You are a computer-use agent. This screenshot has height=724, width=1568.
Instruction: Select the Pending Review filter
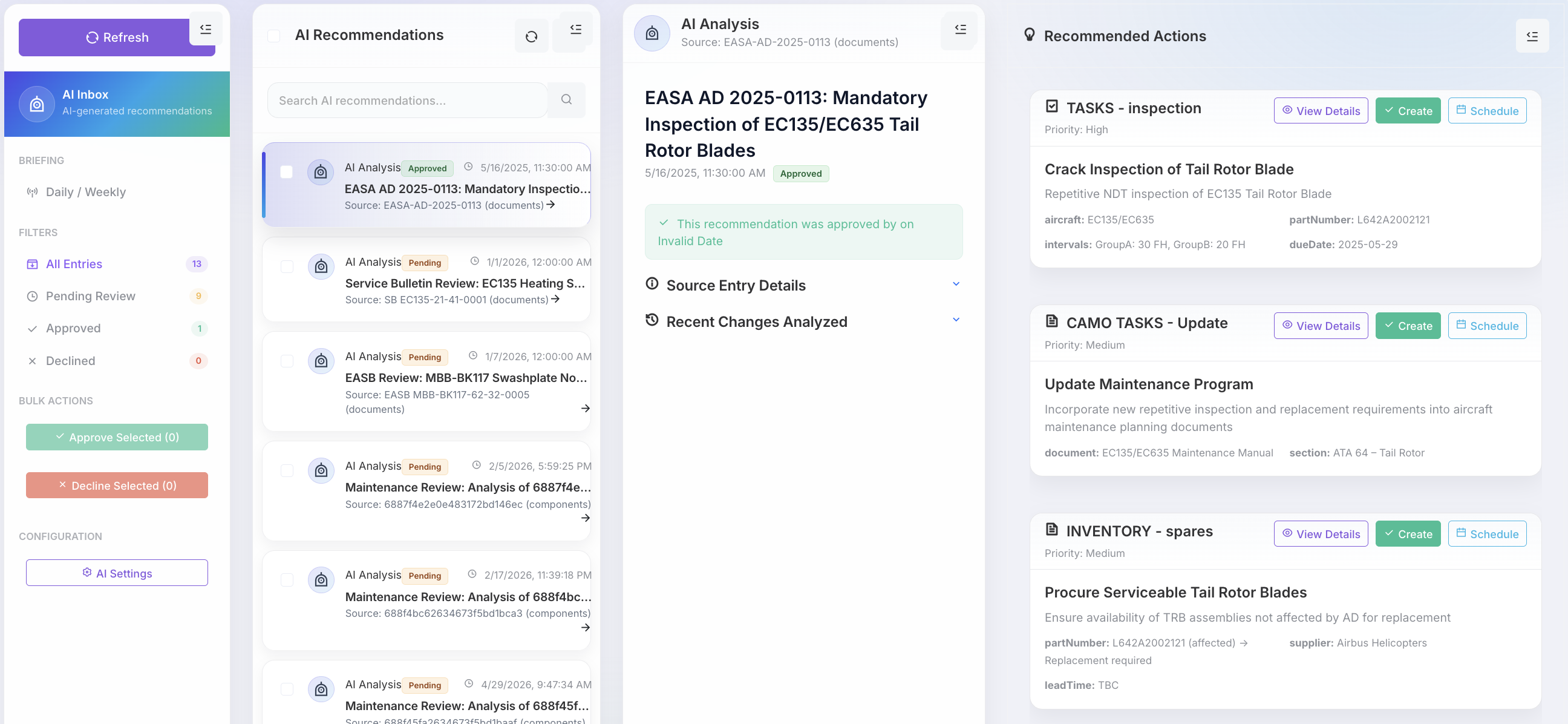pyautogui.click(x=117, y=296)
